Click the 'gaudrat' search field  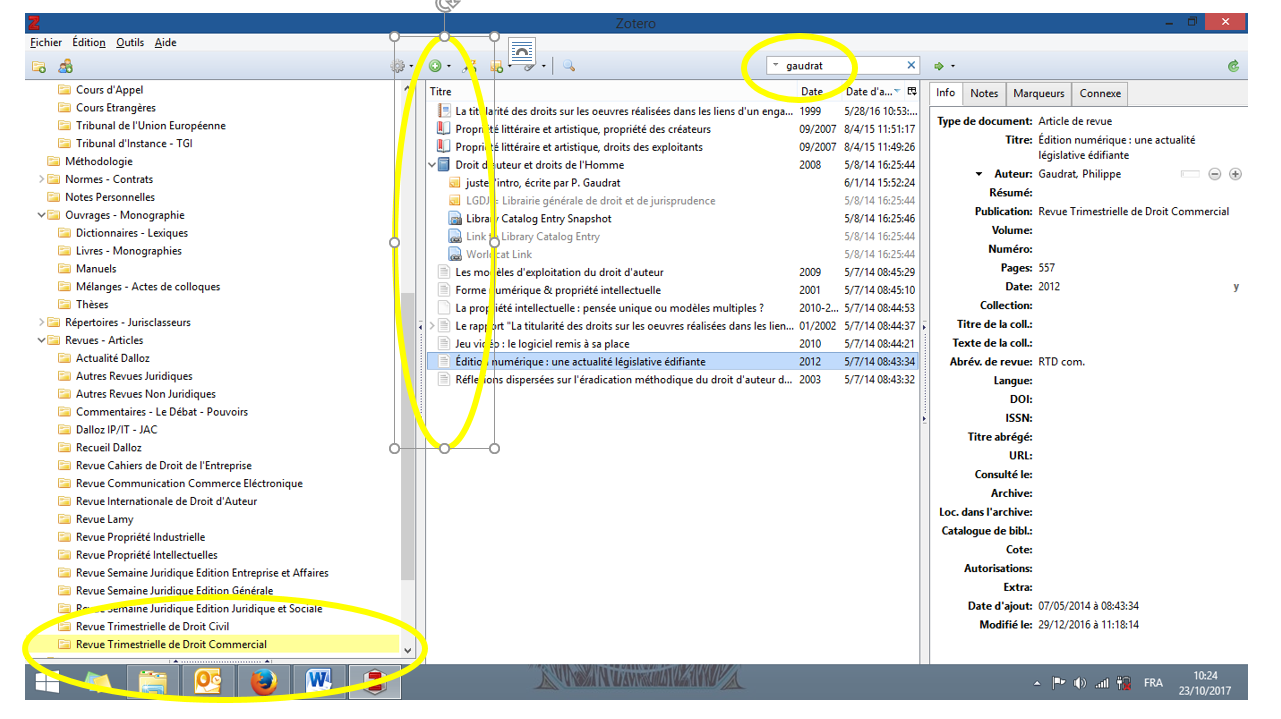point(840,66)
